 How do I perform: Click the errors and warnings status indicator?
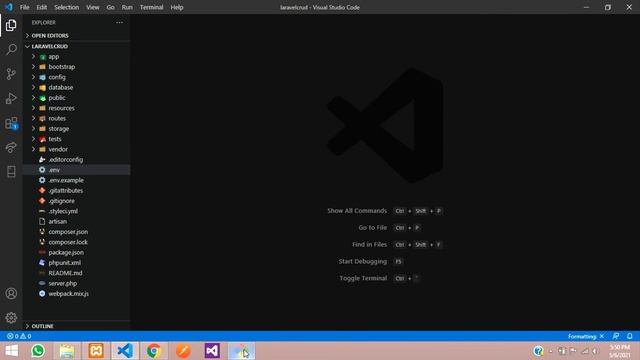pos(19,336)
